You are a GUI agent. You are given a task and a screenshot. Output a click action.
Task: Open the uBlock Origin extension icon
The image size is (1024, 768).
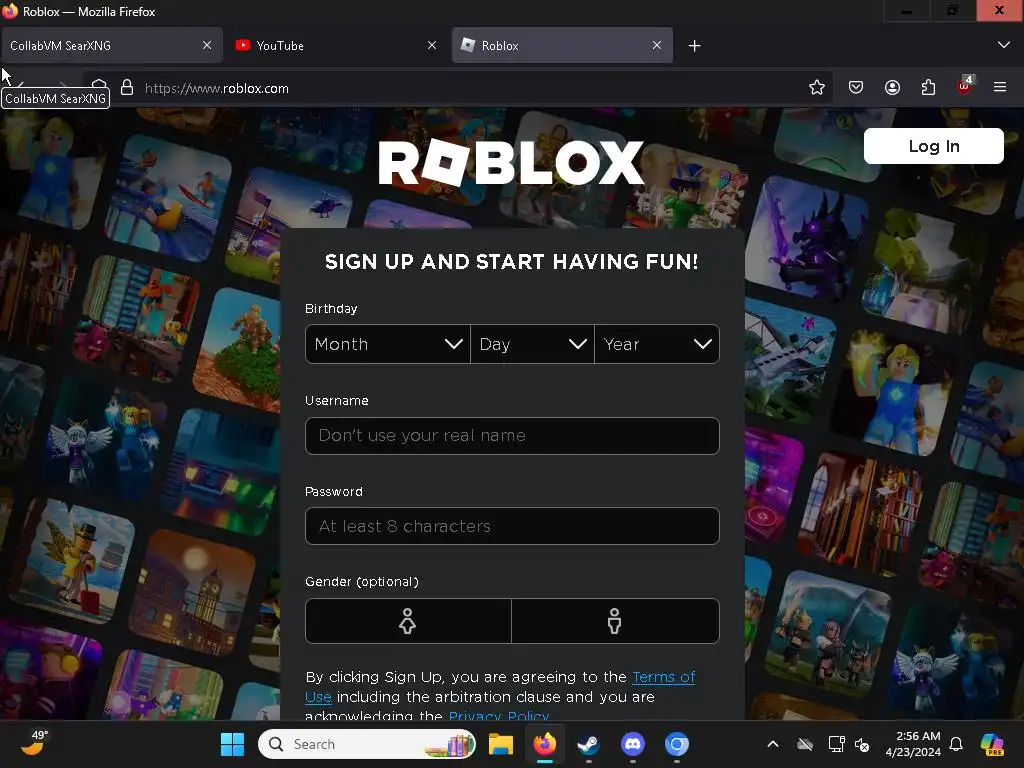(x=965, y=86)
